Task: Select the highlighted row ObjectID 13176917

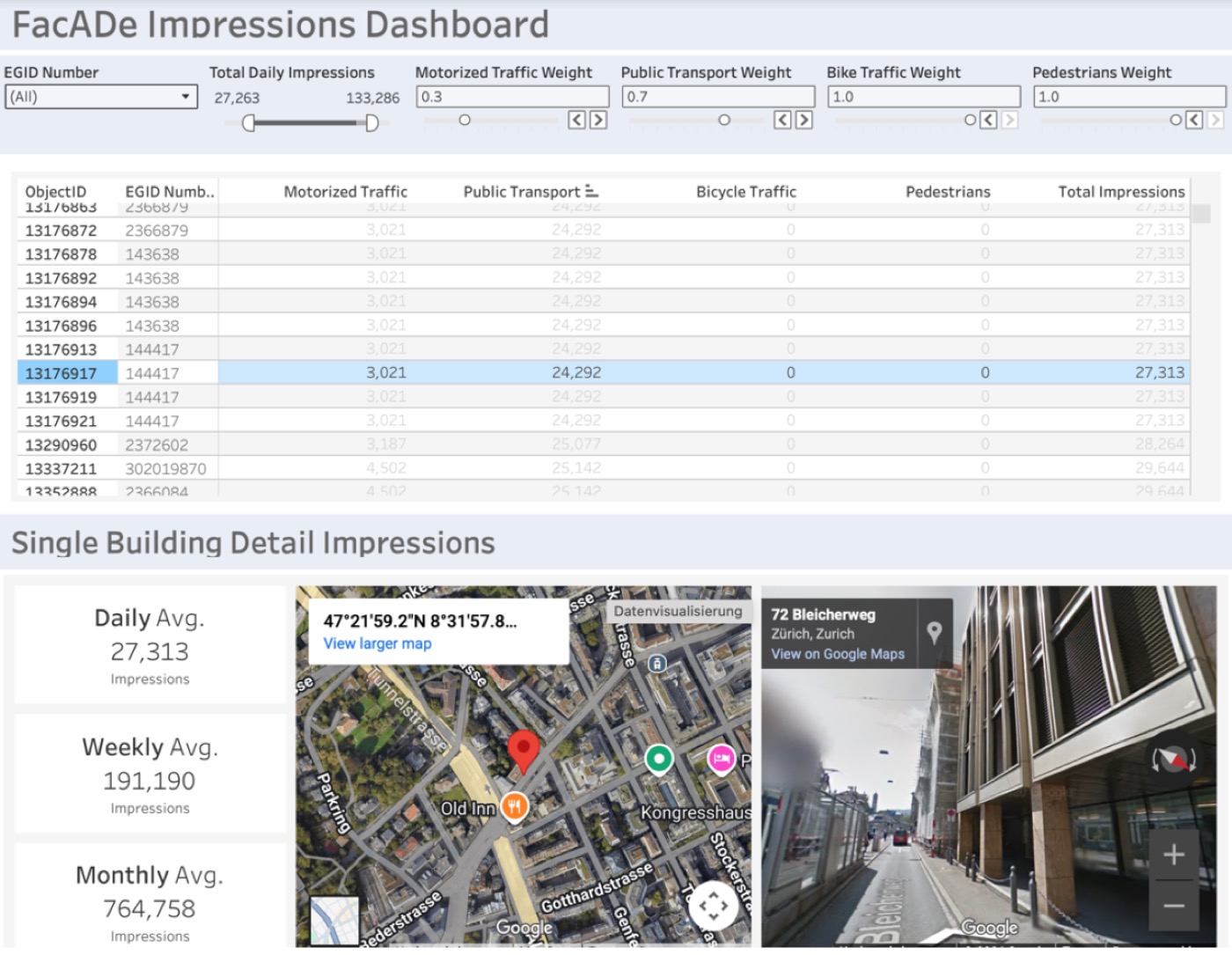Action: 604,372
